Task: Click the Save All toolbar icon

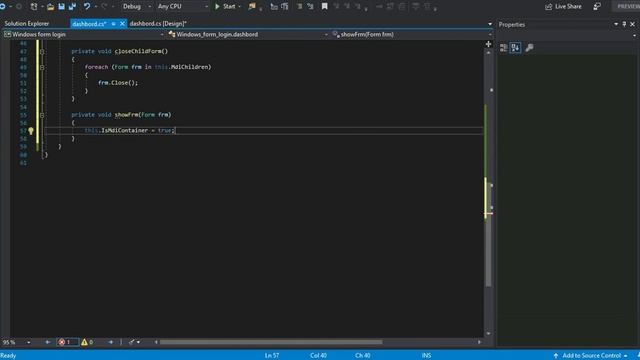Action: click(73, 7)
